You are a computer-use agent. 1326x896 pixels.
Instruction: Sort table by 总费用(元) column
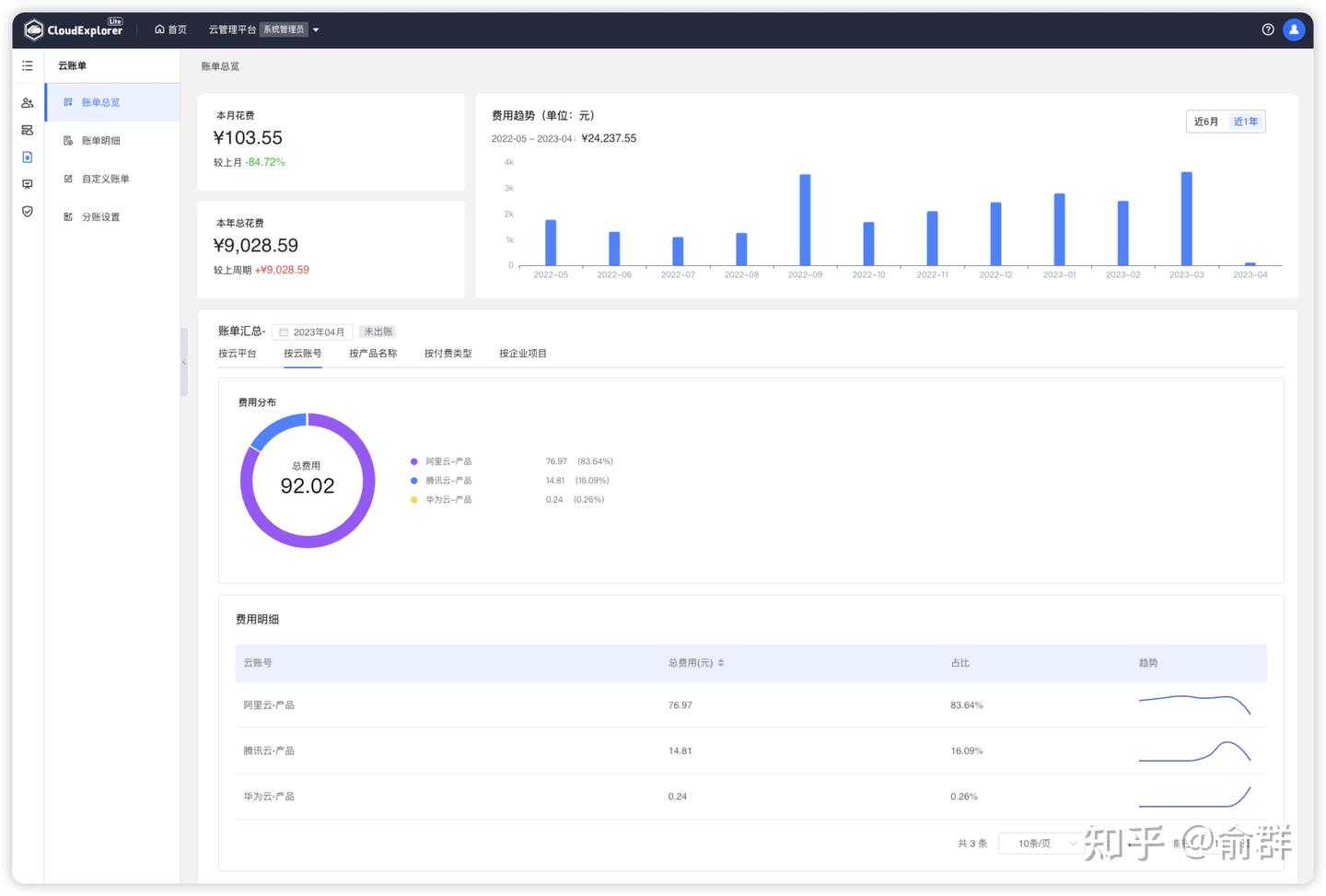tap(696, 663)
